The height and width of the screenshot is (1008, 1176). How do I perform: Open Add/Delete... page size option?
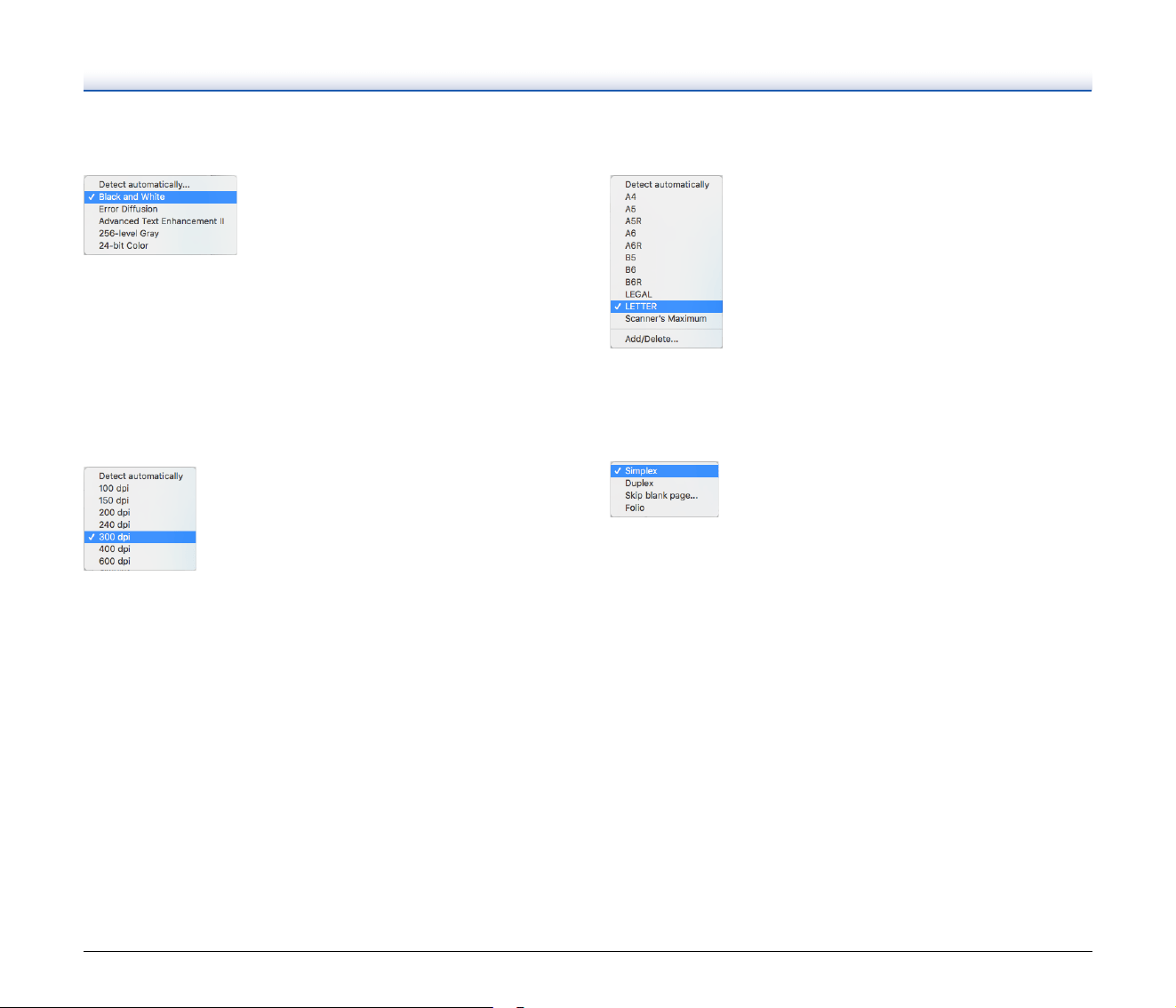[x=666, y=340]
